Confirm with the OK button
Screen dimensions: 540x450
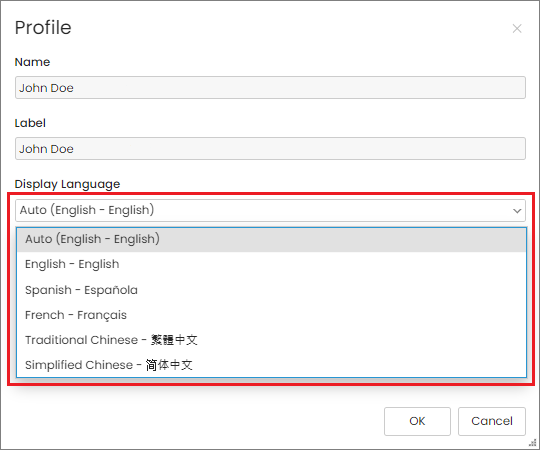point(417,421)
